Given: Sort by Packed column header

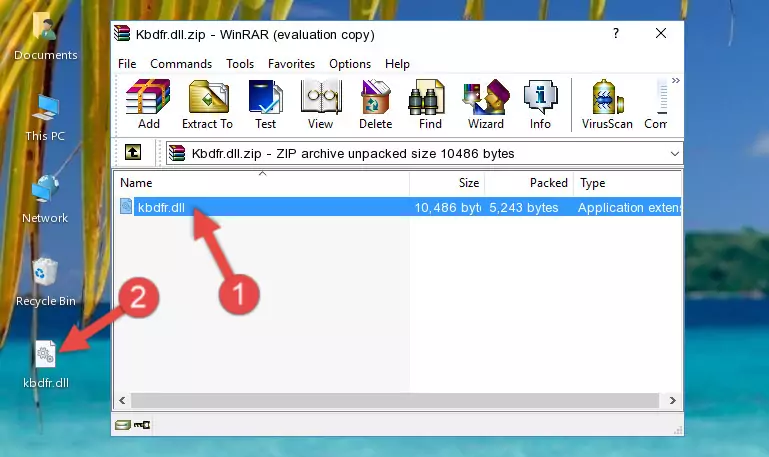Looking at the screenshot, I should [529, 183].
